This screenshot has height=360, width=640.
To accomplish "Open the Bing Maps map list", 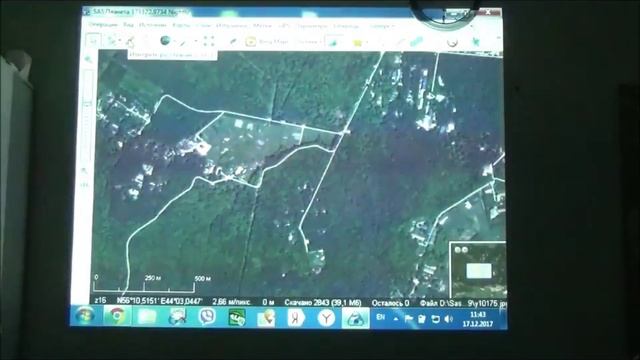I will (x=273, y=42).
